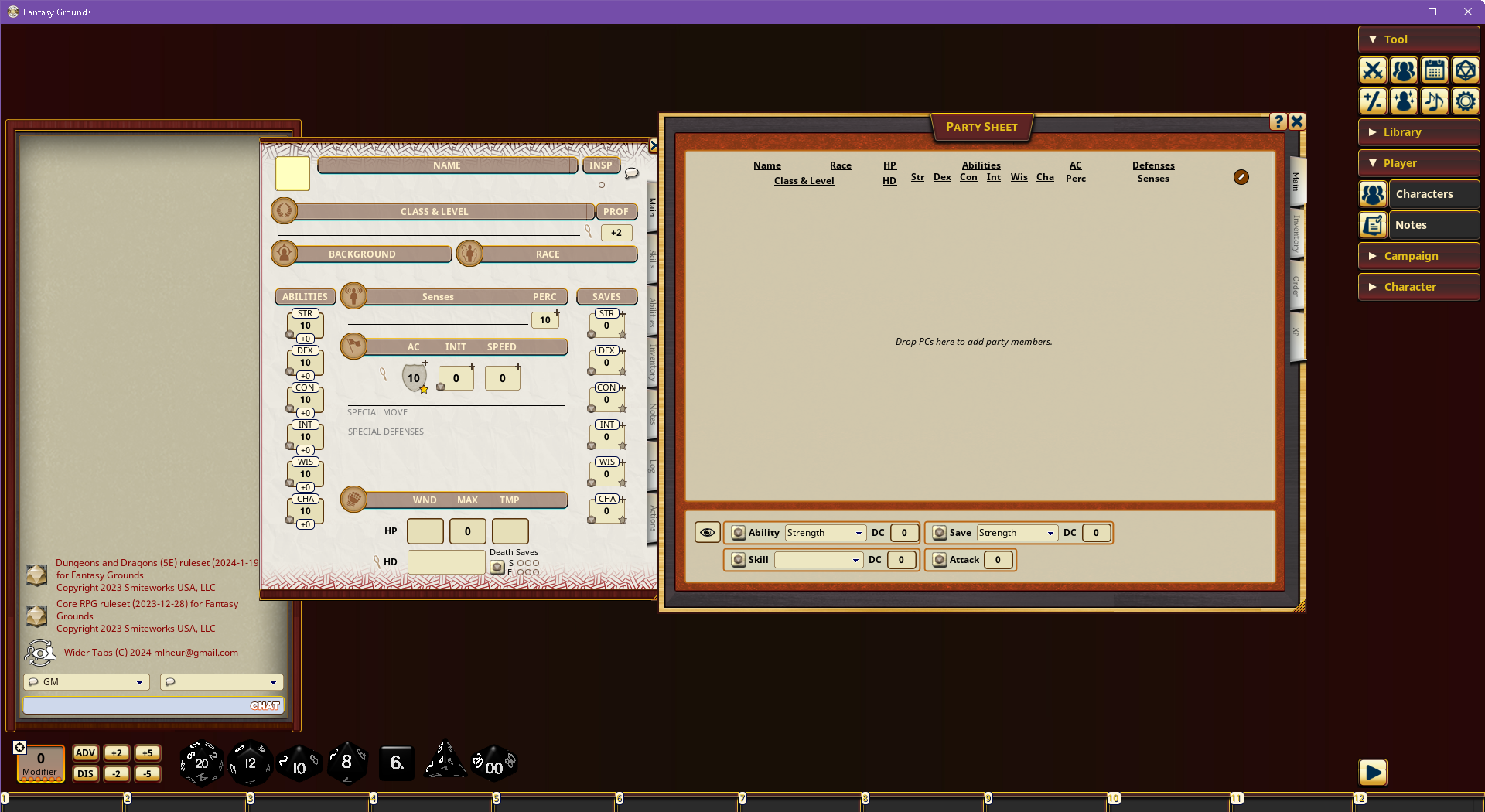Toggle the -5 modifier button
The height and width of the screenshot is (812, 1485).
[148, 773]
